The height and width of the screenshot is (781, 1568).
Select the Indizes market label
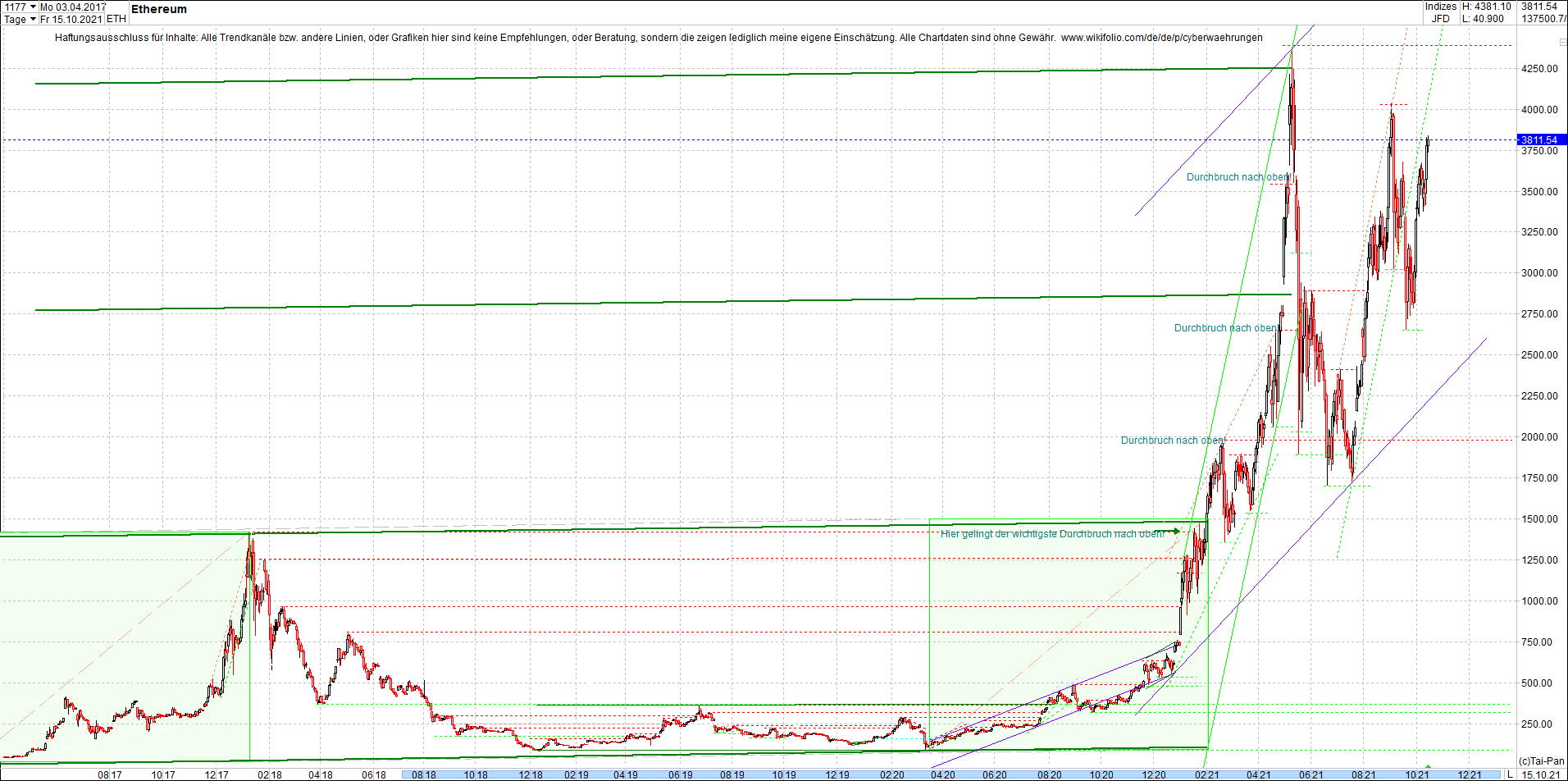pyautogui.click(x=1442, y=6)
